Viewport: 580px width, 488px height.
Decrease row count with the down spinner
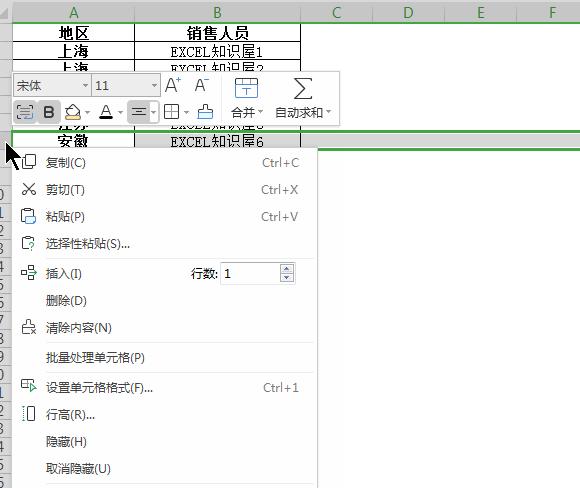coord(287,278)
